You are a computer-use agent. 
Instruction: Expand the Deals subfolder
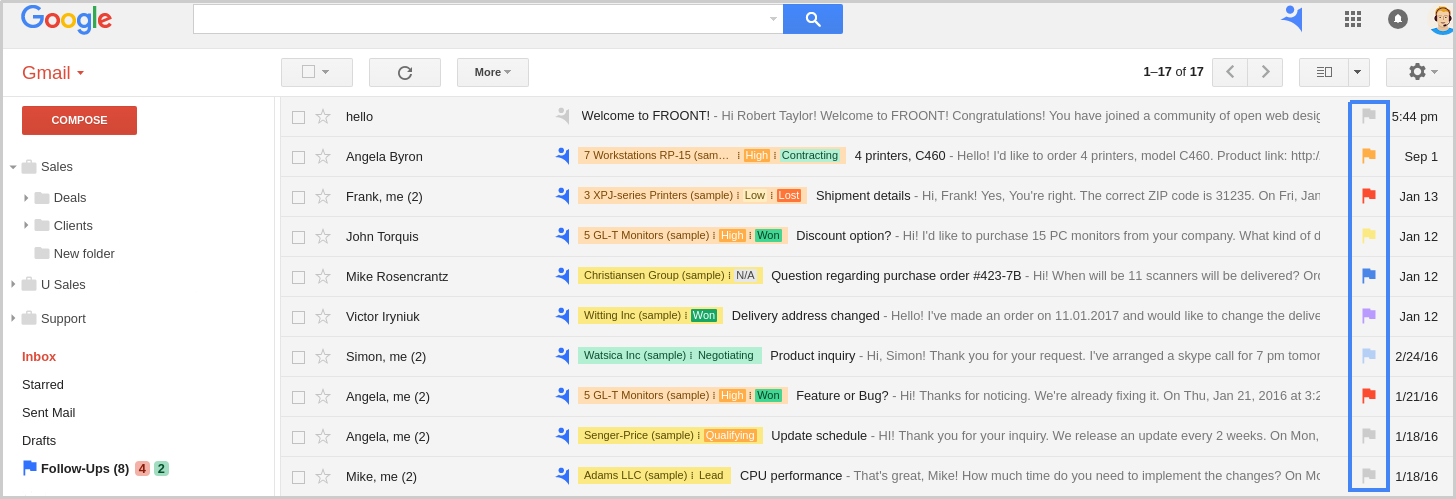pyautogui.click(x=26, y=198)
